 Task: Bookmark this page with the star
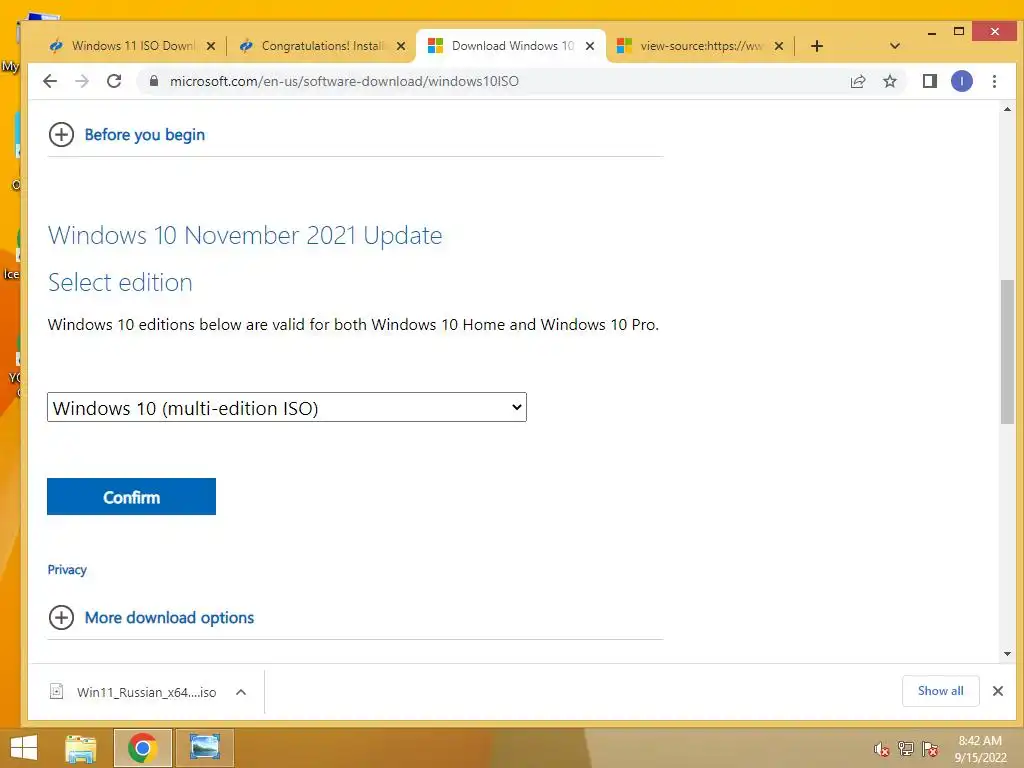tap(889, 81)
